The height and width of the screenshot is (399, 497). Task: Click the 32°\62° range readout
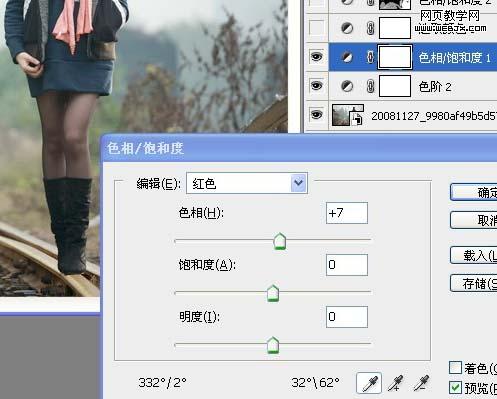point(315,382)
